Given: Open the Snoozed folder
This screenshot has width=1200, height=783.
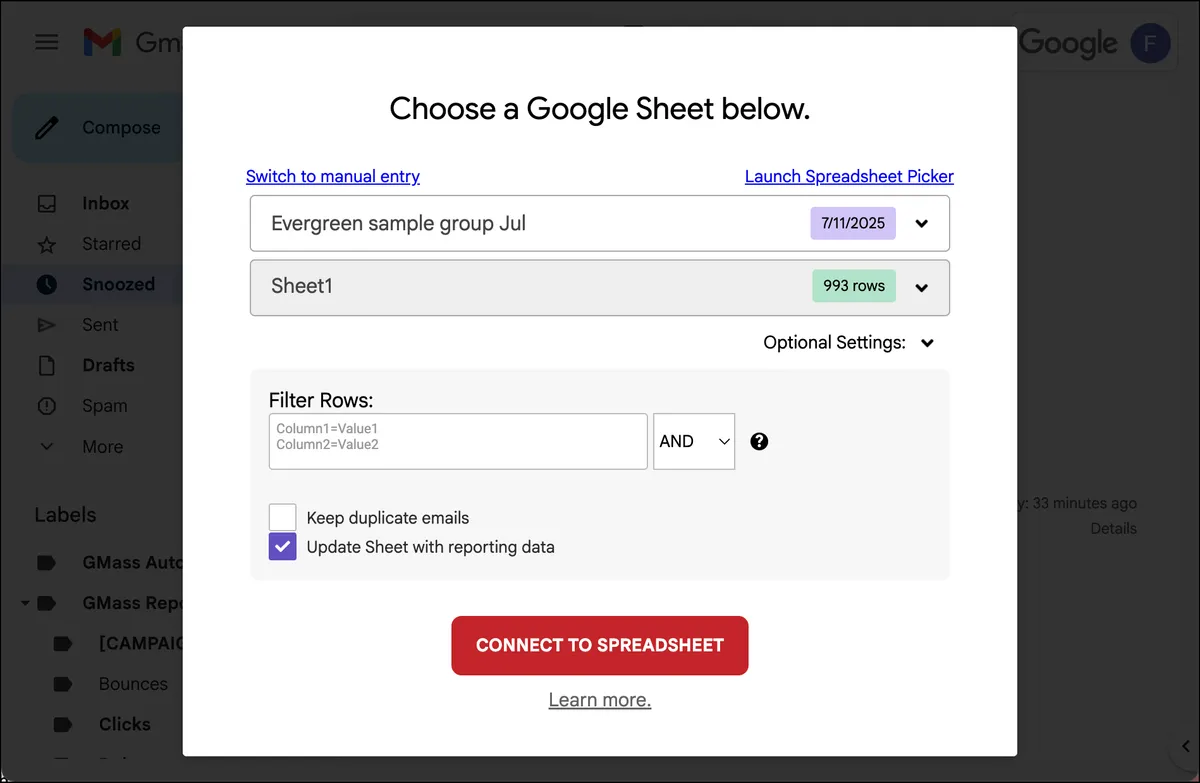Looking at the screenshot, I should coord(118,284).
